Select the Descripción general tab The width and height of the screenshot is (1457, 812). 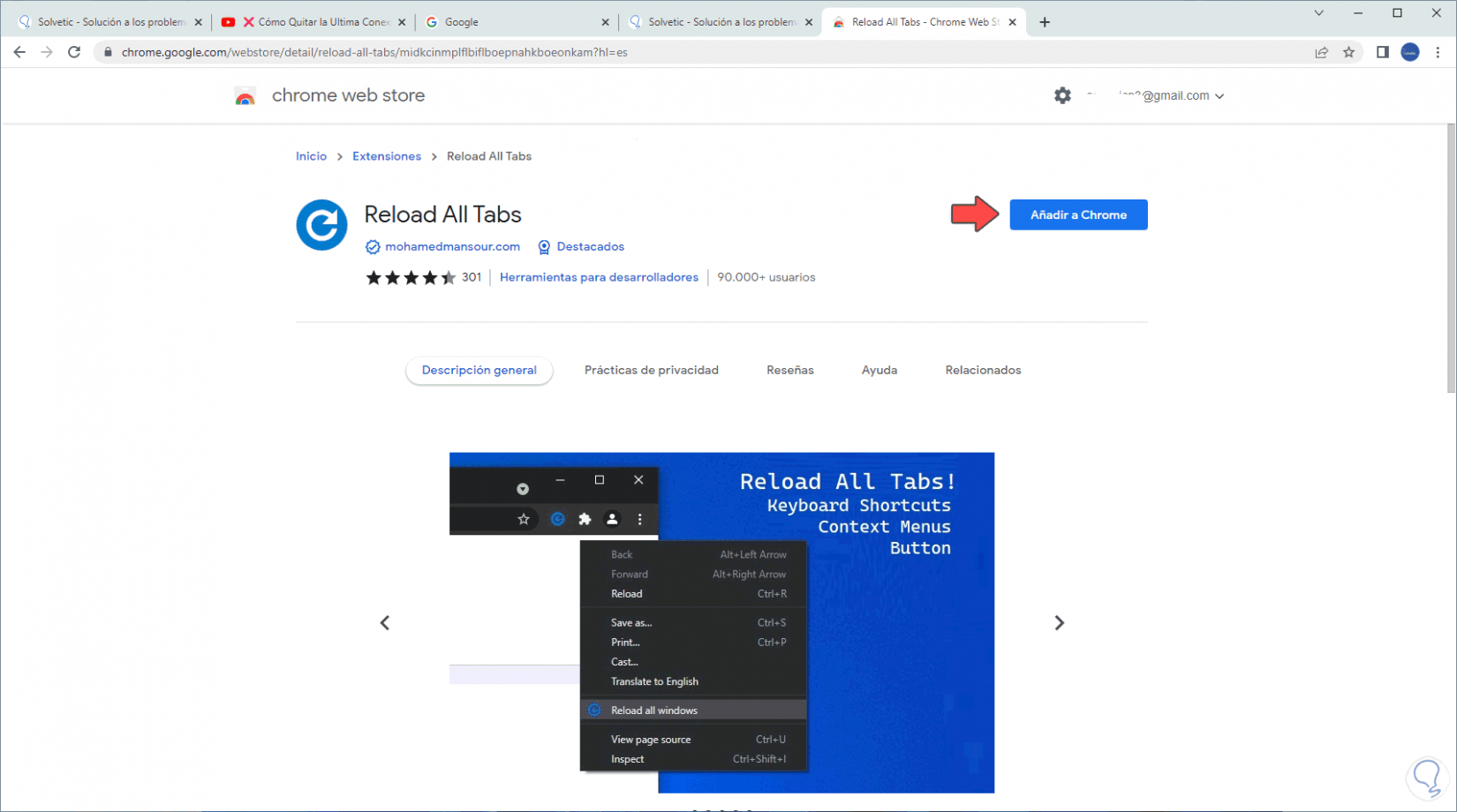[x=479, y=371]
